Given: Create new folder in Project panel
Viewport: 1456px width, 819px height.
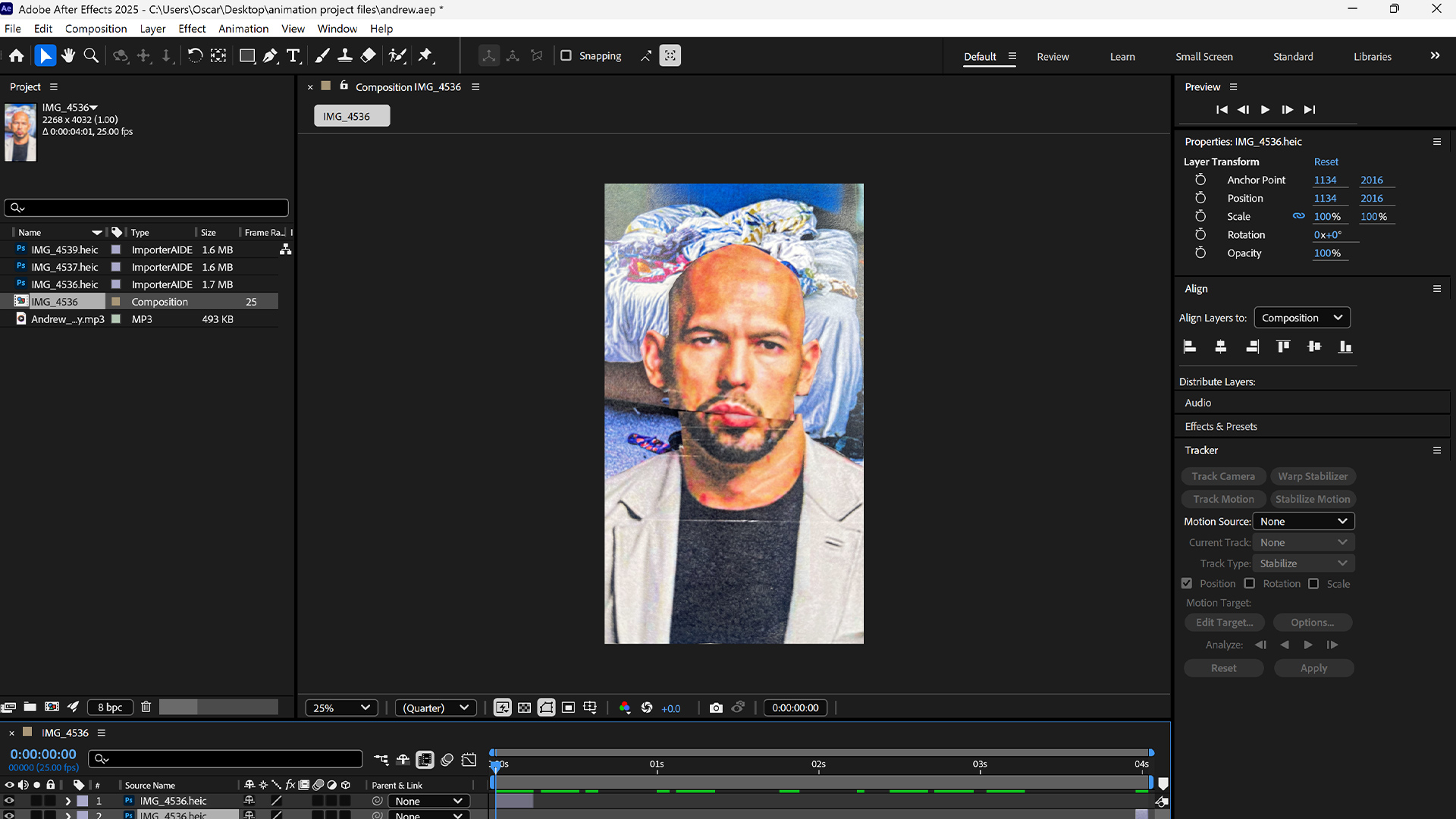Looking at the screenshot, I should pyautogui.click(x=30, y=707).
